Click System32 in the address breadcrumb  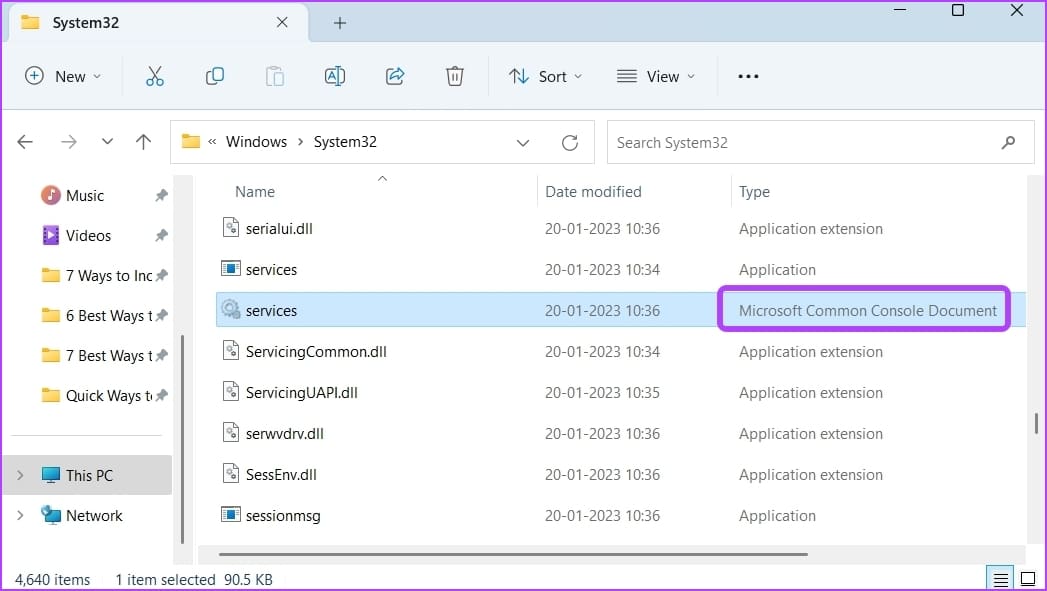point(345,142)
